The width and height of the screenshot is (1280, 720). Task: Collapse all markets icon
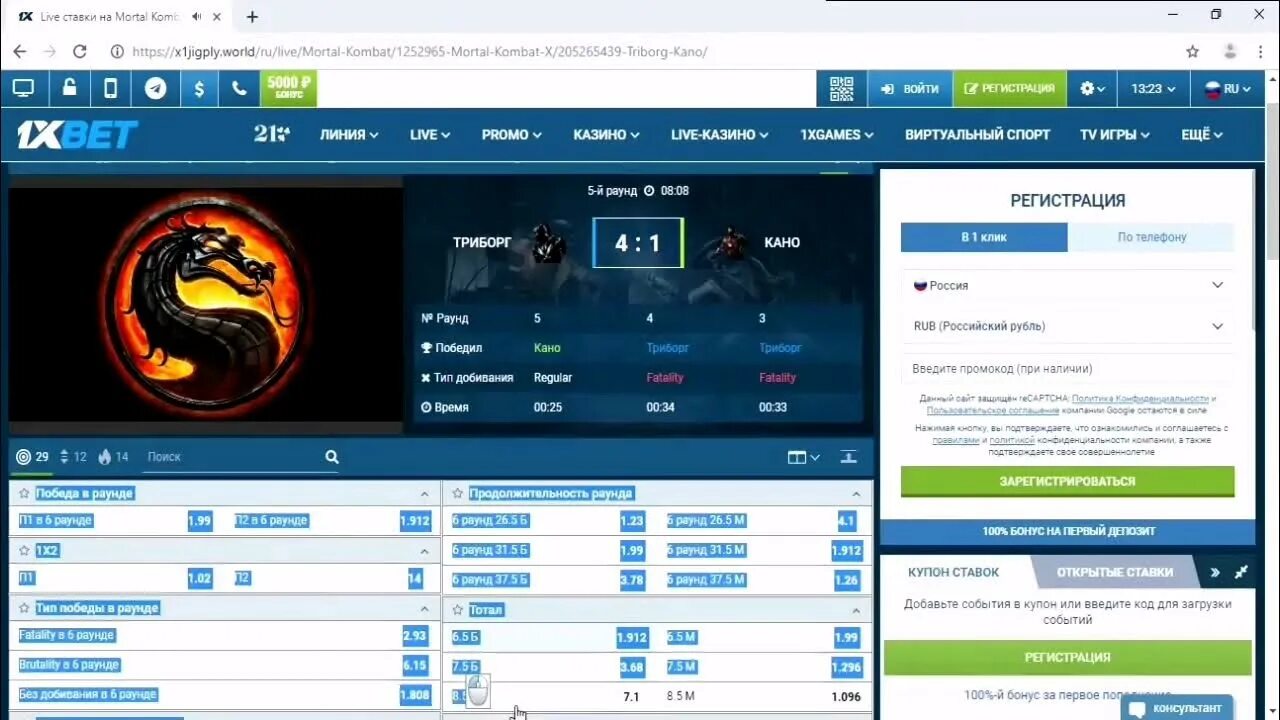[x=848, y=457]
